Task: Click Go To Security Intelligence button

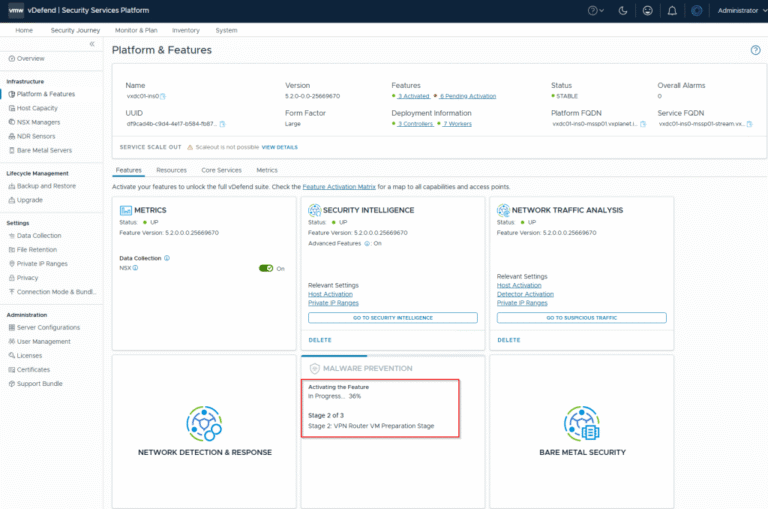Action: [x=393, y=317]
